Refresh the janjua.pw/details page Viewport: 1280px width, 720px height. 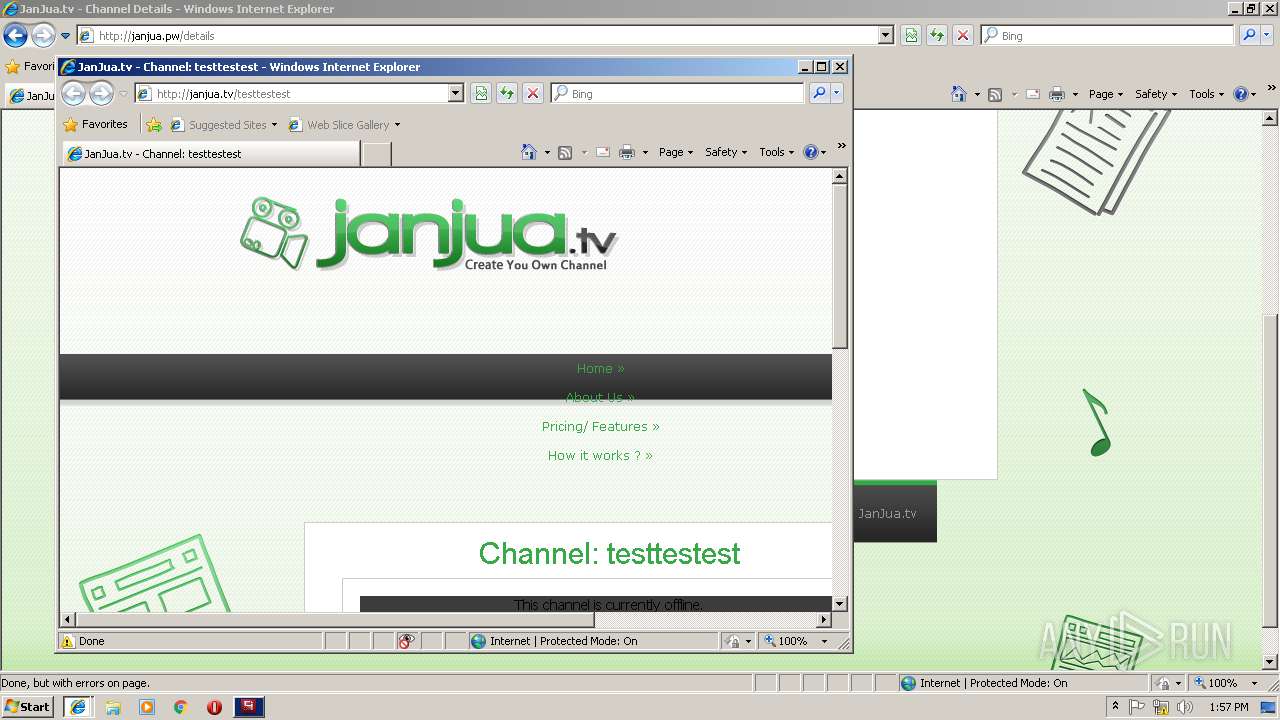pyautogui.click(x=937, y=35)
